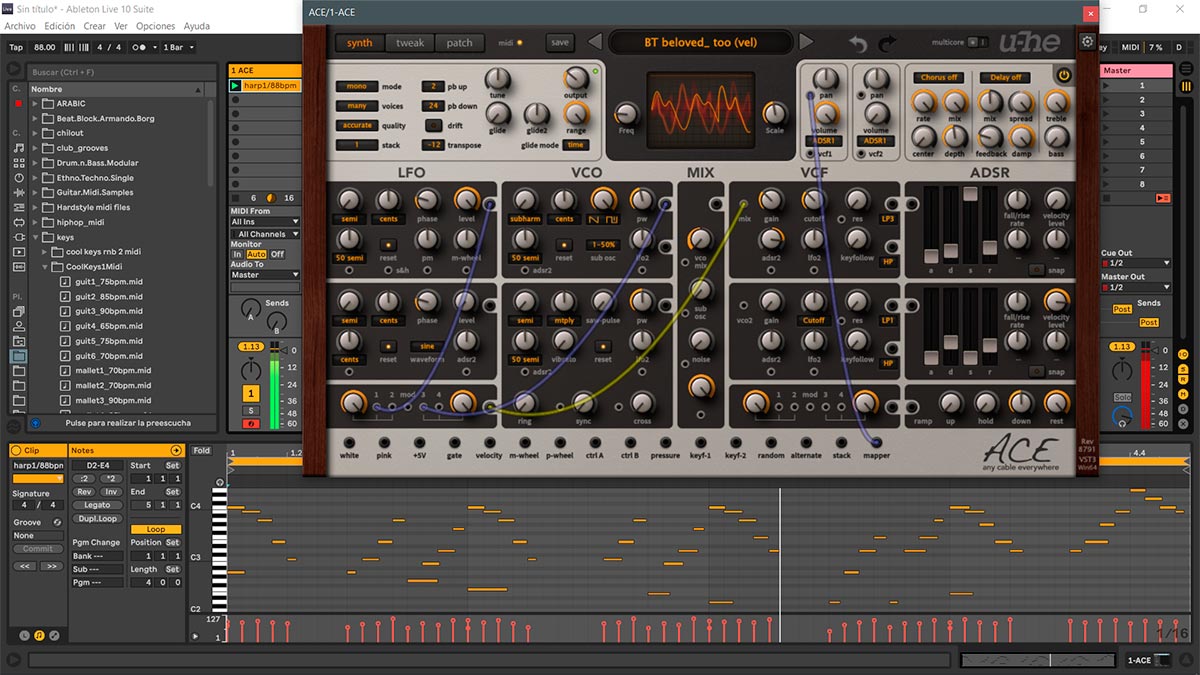Load next preset with right arrow
This screenshot has height=675, width=1200.
(x=806, y=42)
